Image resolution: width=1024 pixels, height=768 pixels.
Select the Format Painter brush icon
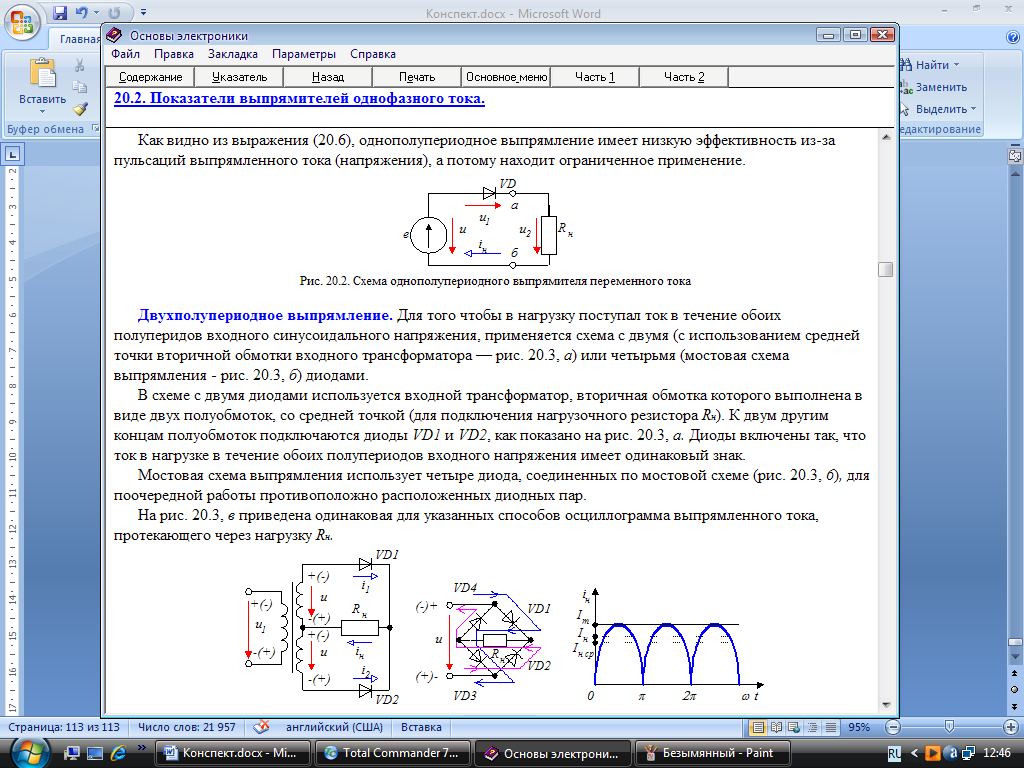[x=79, y=108]
